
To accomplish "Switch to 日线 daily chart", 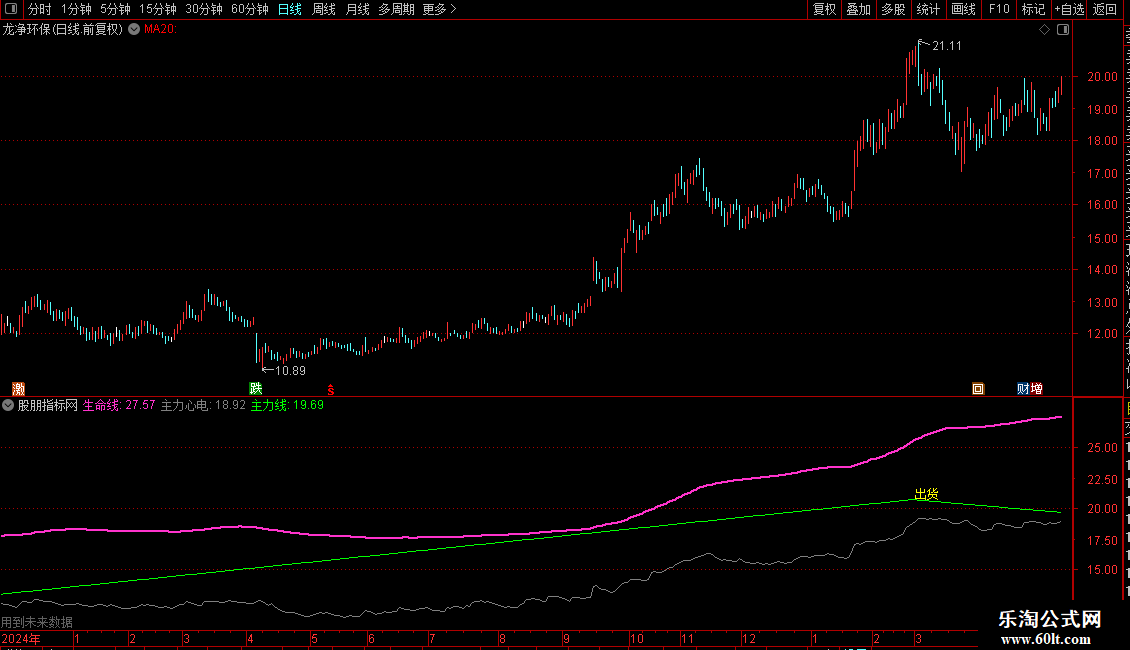I will click(290, 9).
